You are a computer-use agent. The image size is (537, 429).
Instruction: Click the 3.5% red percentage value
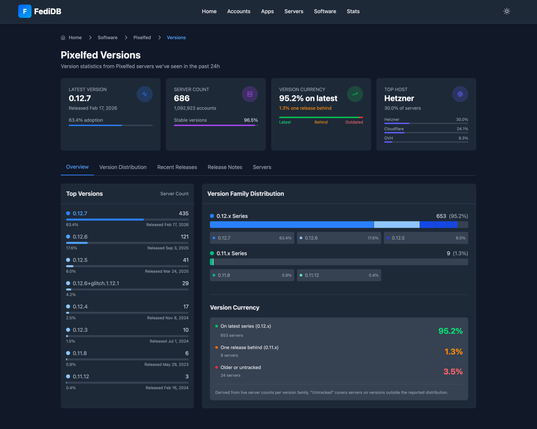click(453, 371)
